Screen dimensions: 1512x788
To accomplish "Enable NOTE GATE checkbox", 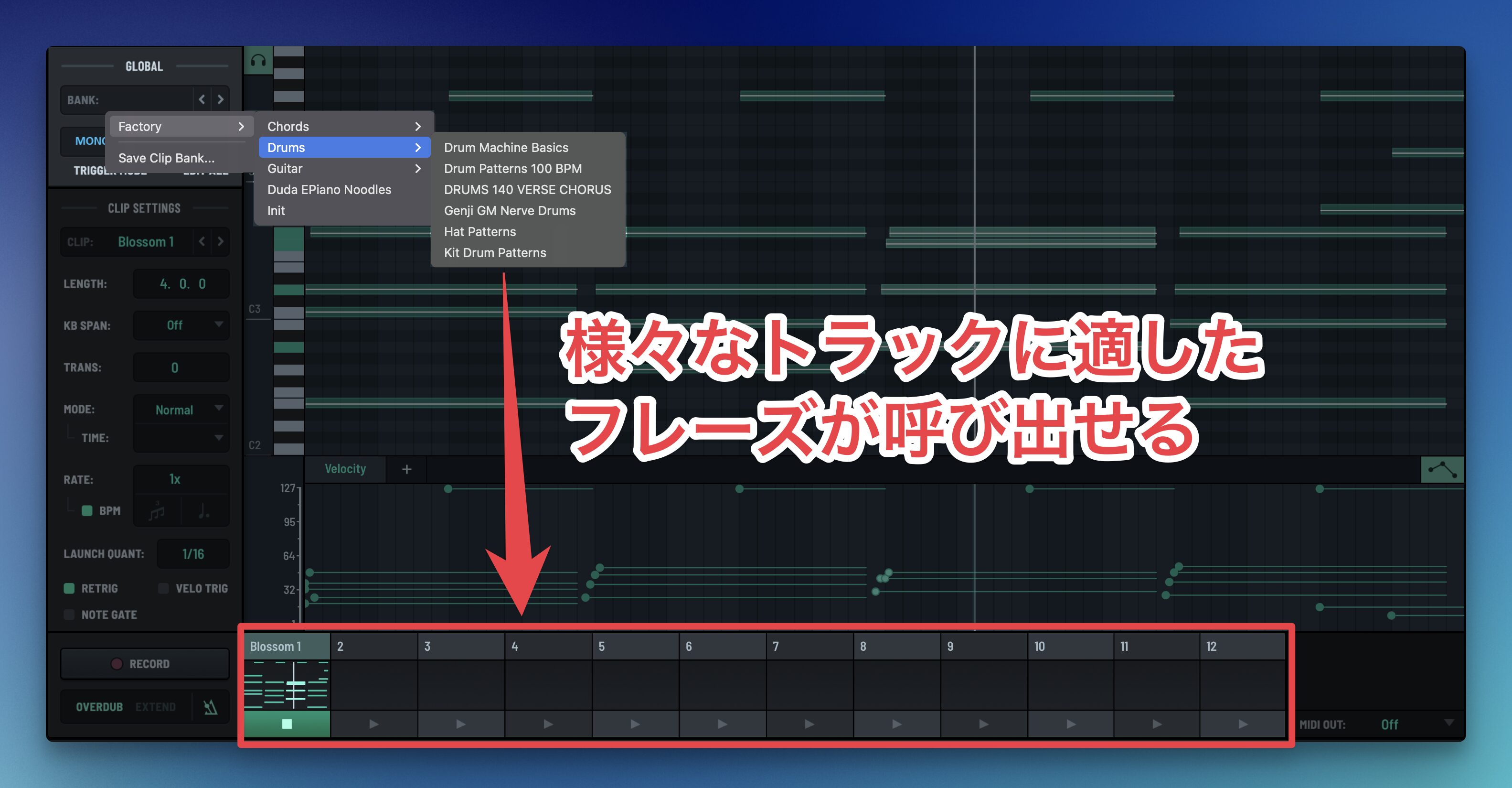I will click(x=69, y=615).
